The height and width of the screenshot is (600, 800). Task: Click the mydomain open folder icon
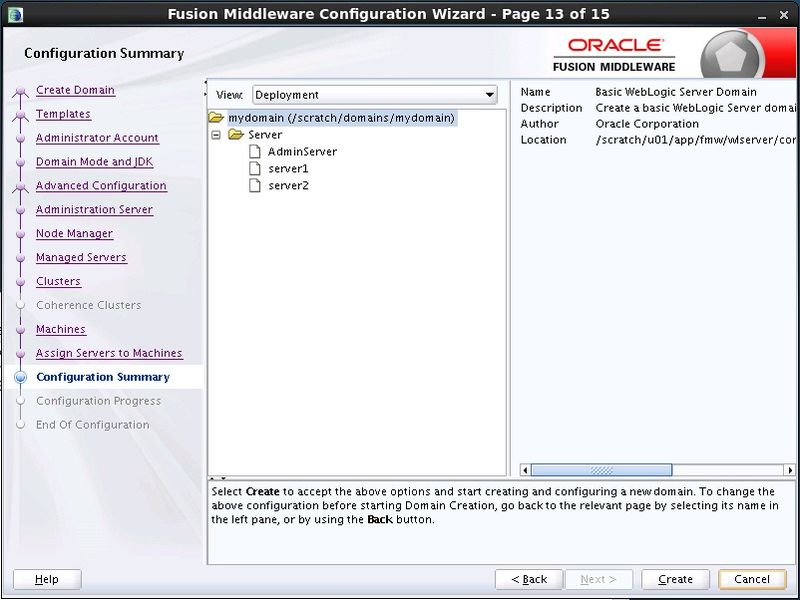(216, 118)
